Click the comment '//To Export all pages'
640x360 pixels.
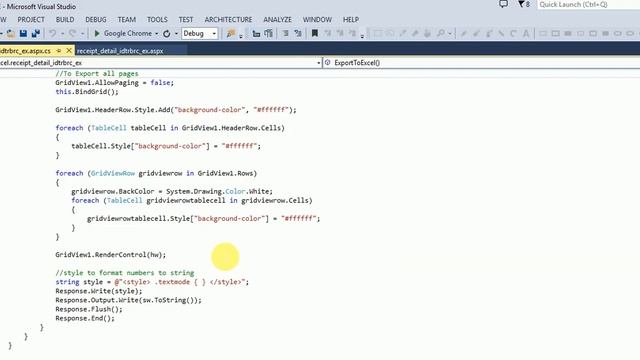[x=97, y=73]
